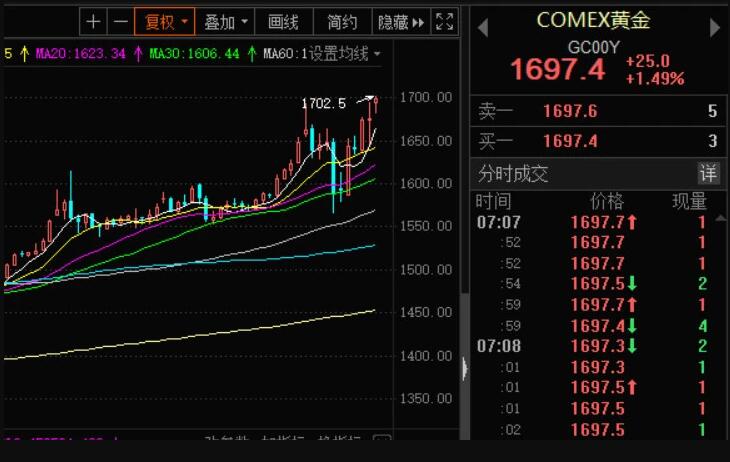
Task: Click the collapse handle between chart and panel
Action: click(464, 369)
